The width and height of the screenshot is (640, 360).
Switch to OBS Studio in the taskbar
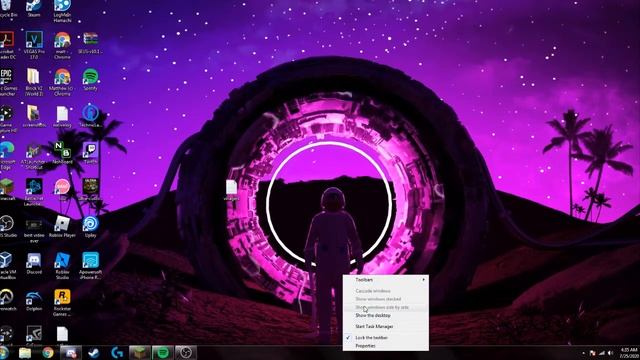click(186, 353)
